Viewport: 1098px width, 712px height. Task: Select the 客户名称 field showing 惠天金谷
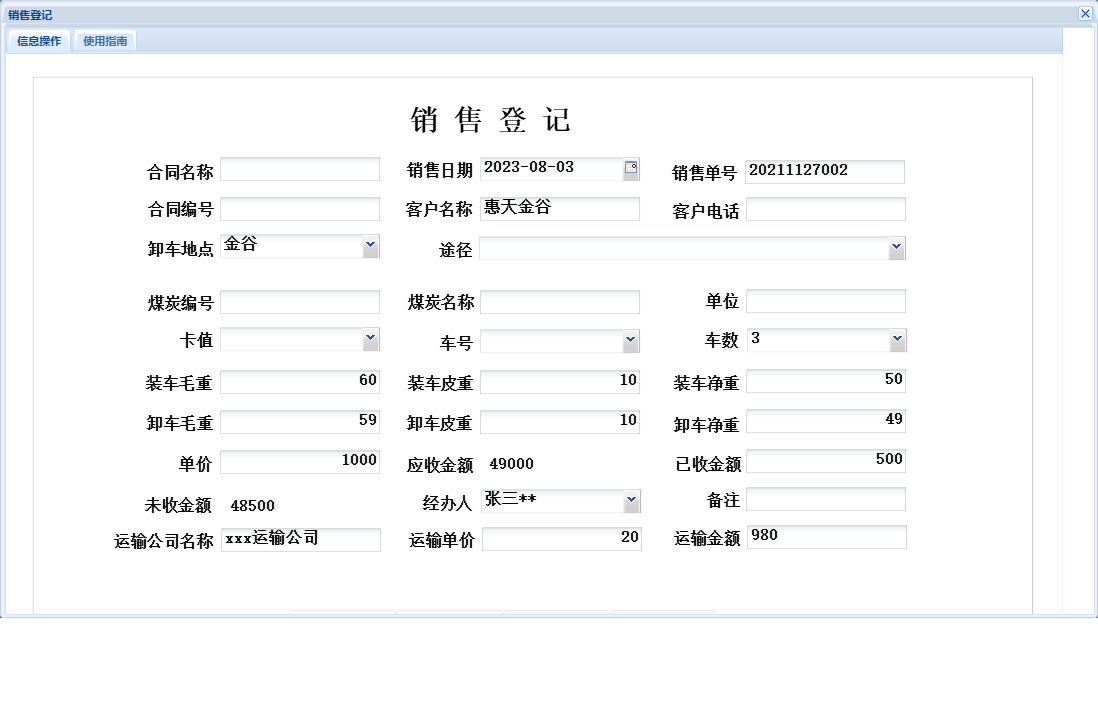point(560,209)
